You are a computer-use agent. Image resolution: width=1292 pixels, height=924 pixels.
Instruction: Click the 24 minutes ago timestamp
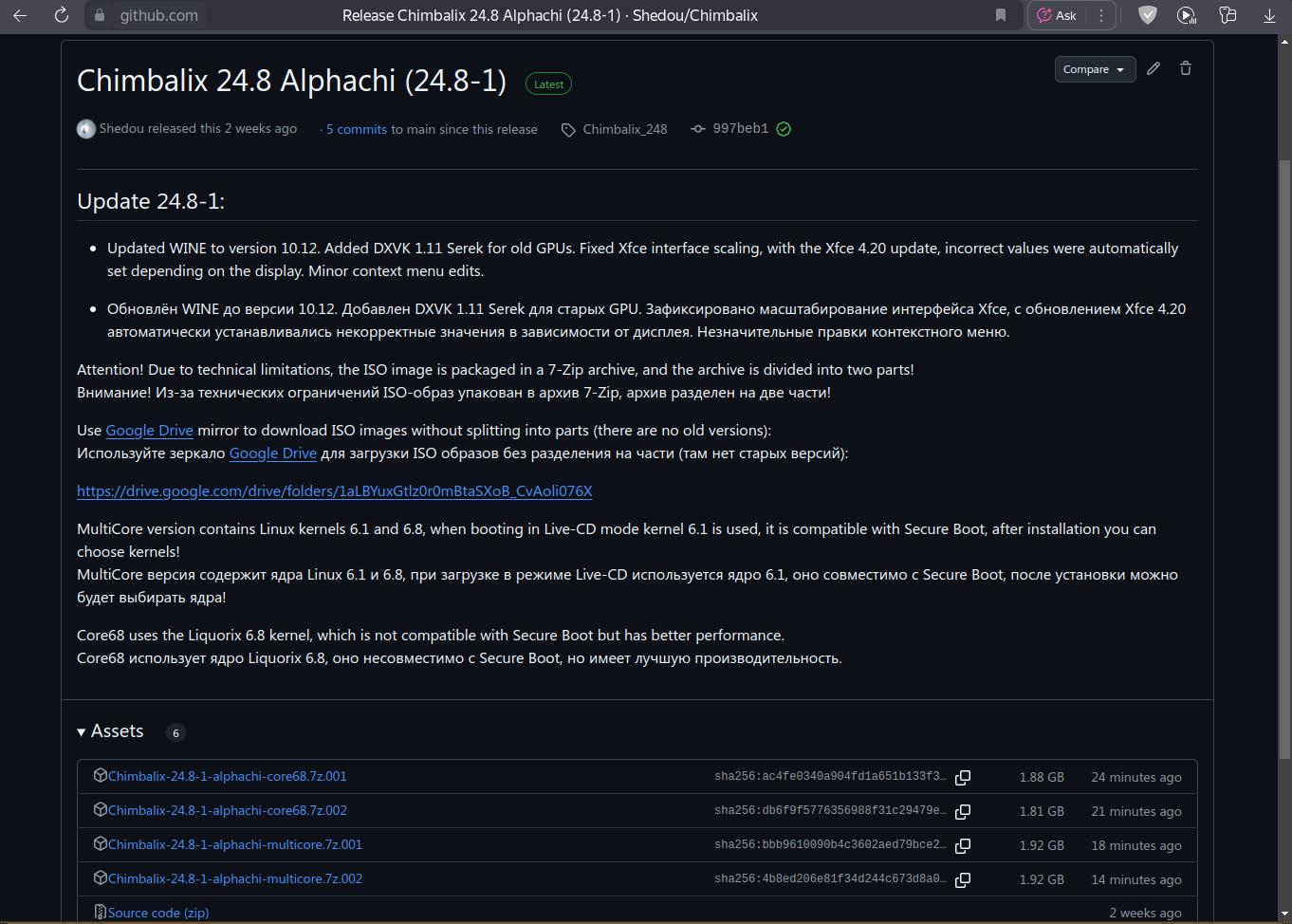[1136, 777]
